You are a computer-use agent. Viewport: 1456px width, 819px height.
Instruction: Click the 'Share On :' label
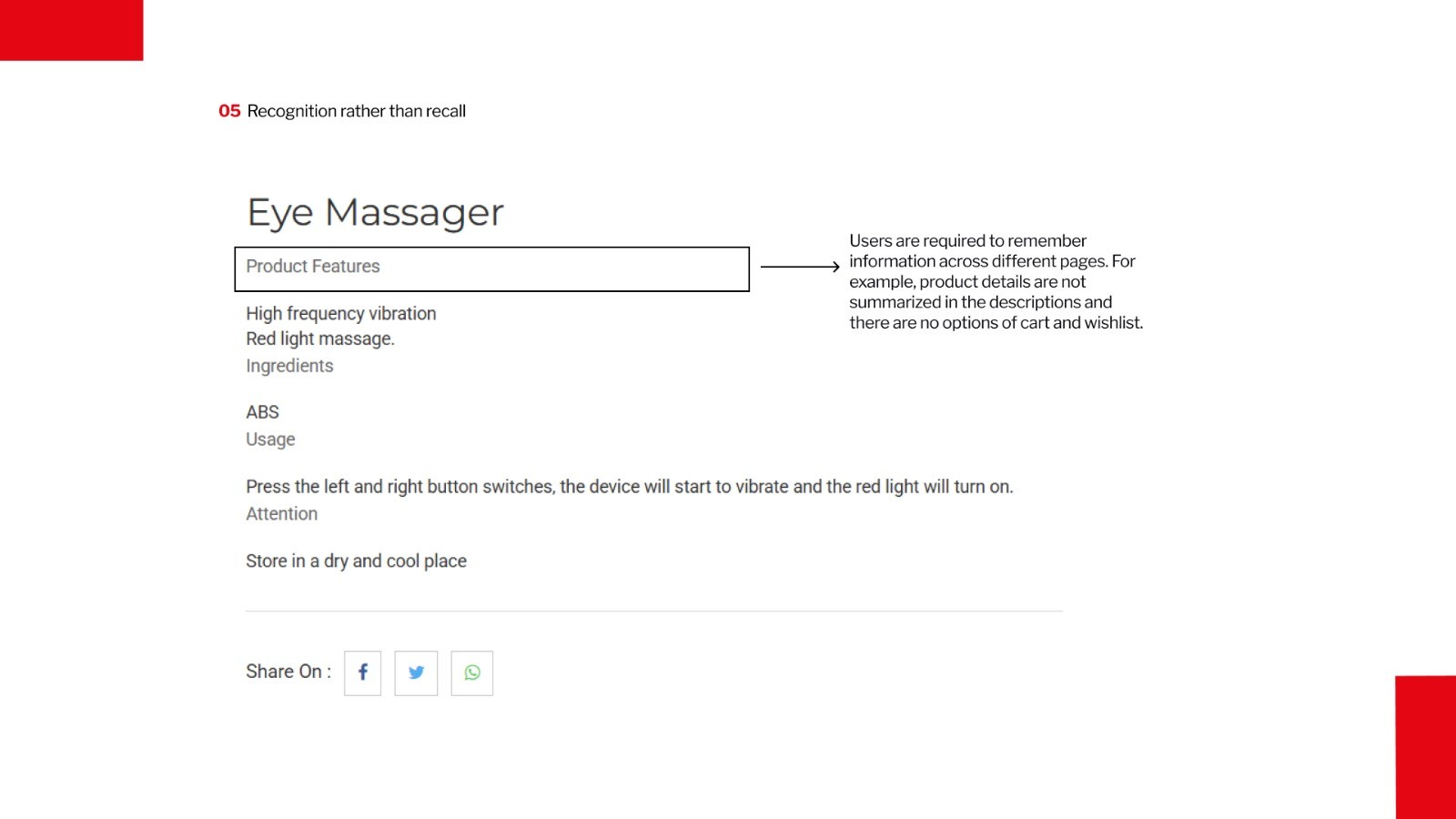pos(288,672)
